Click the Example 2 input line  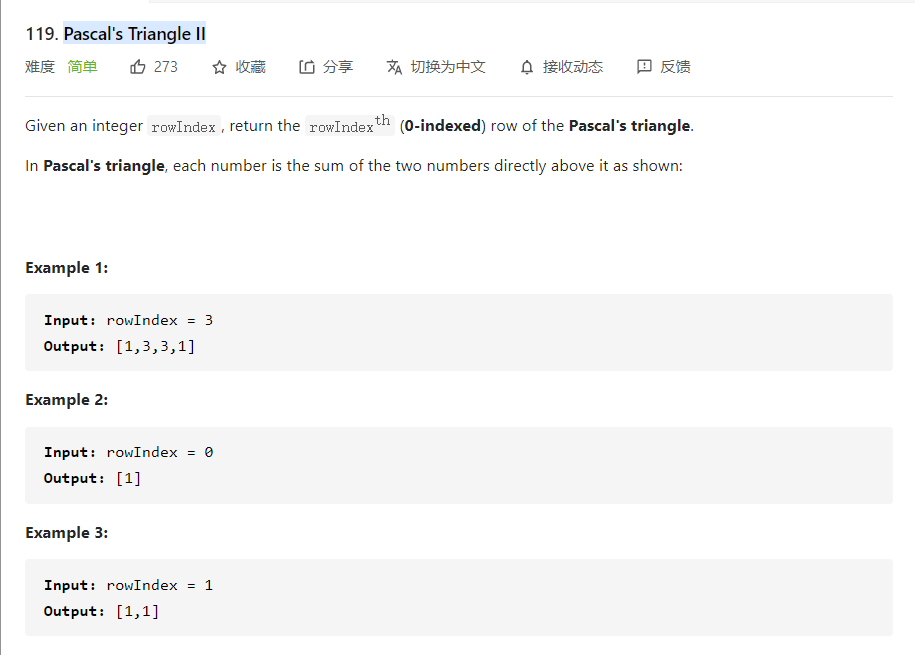(x=128, y=452)
